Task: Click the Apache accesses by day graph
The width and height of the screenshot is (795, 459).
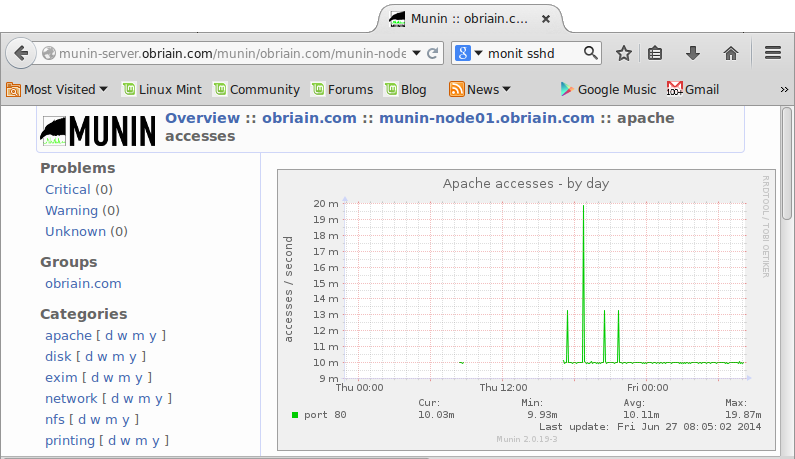Action: click(x=526, y=310)
